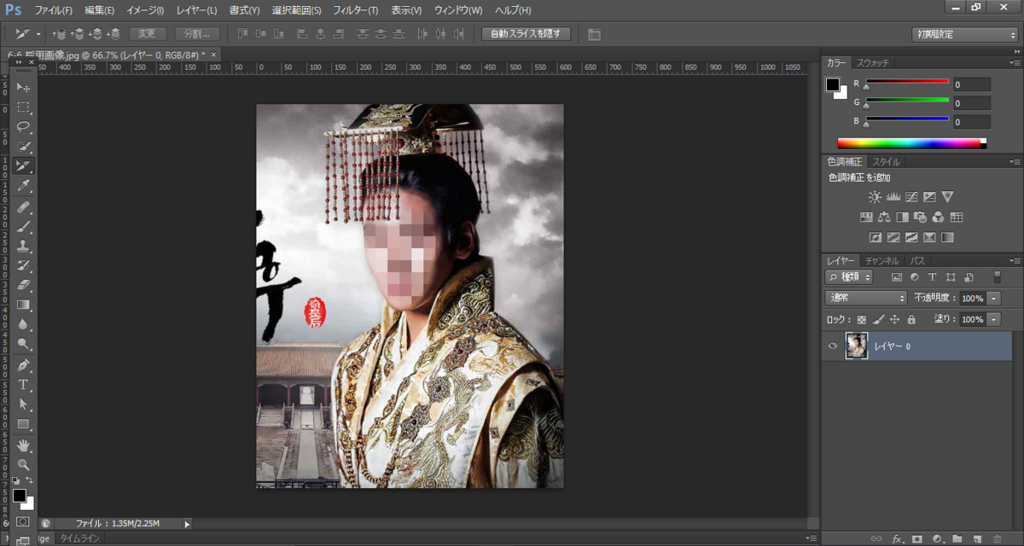The width and height of the screenshot is (1024, 546).
Task: Click the 自動スライスを隠す button
Action: 526,34
